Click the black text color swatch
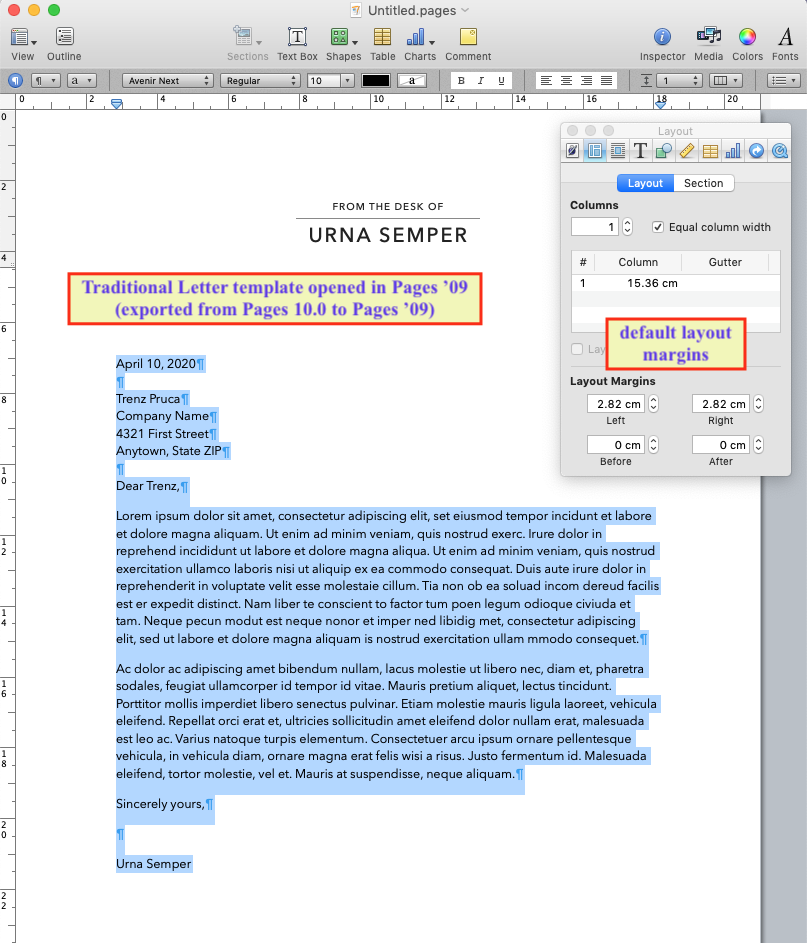 point(376,81)
